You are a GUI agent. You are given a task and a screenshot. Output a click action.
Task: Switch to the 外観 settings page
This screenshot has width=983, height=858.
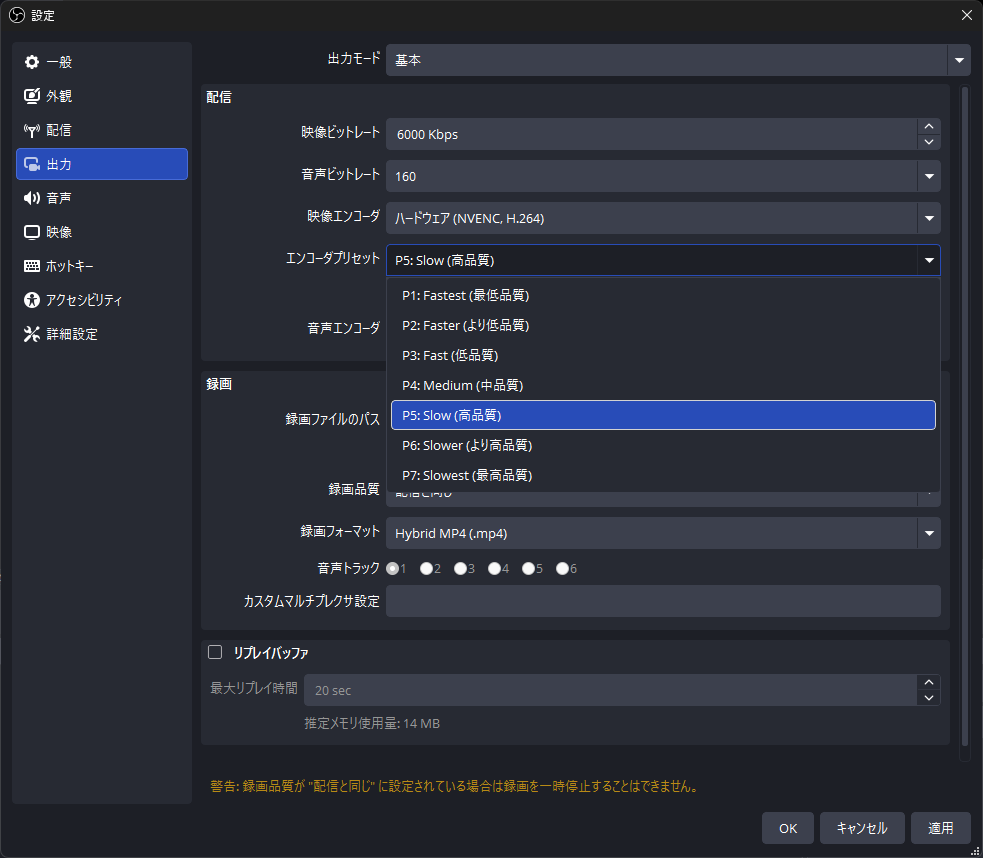click(x=102, y=96)
